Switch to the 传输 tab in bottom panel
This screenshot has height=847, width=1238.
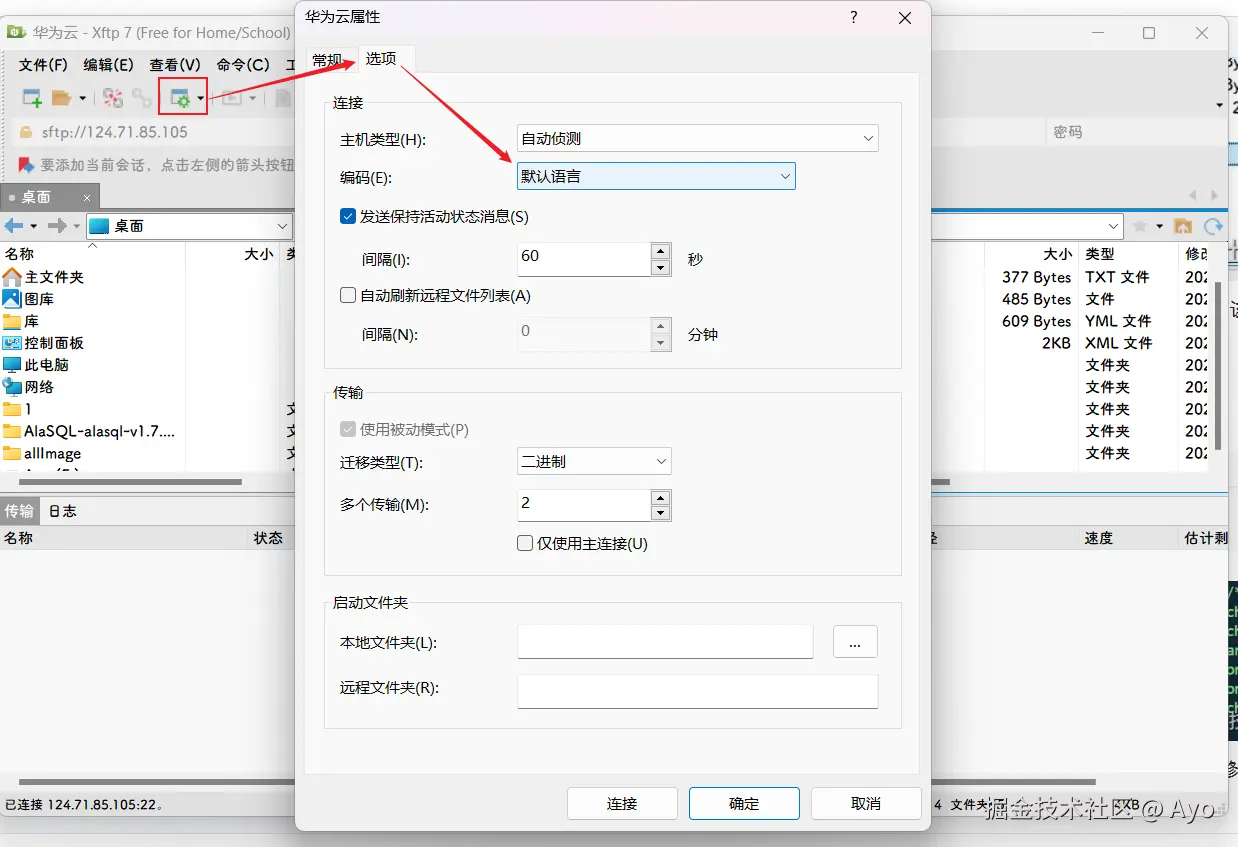[x=19, y=511]
